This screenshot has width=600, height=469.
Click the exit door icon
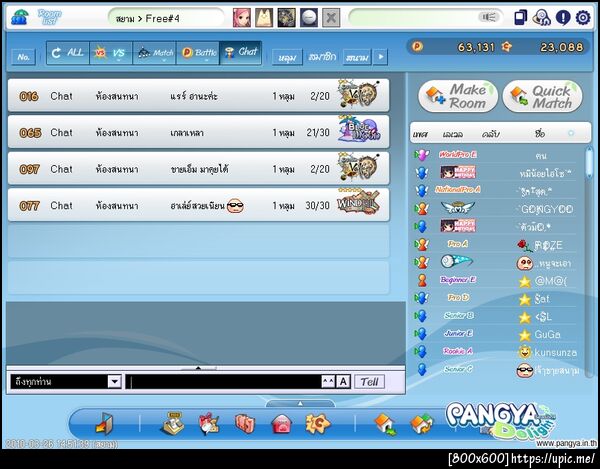tap(104, 424)
